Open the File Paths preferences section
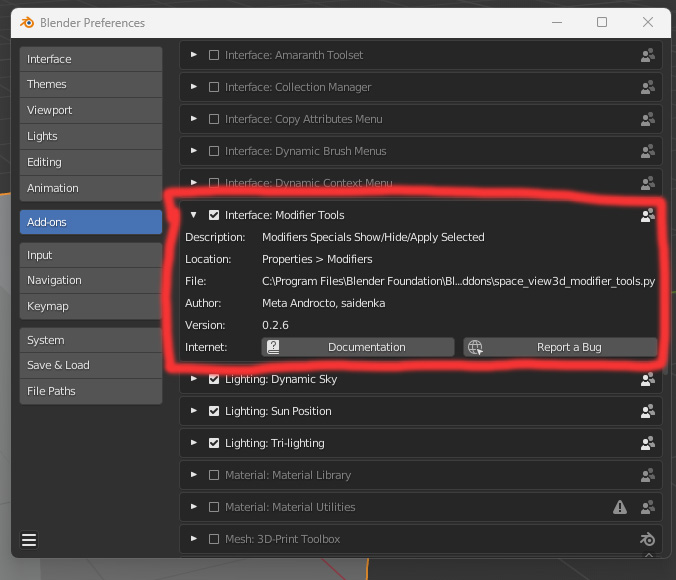Viewport: 676px width, 580px height. tap(91, 391)
